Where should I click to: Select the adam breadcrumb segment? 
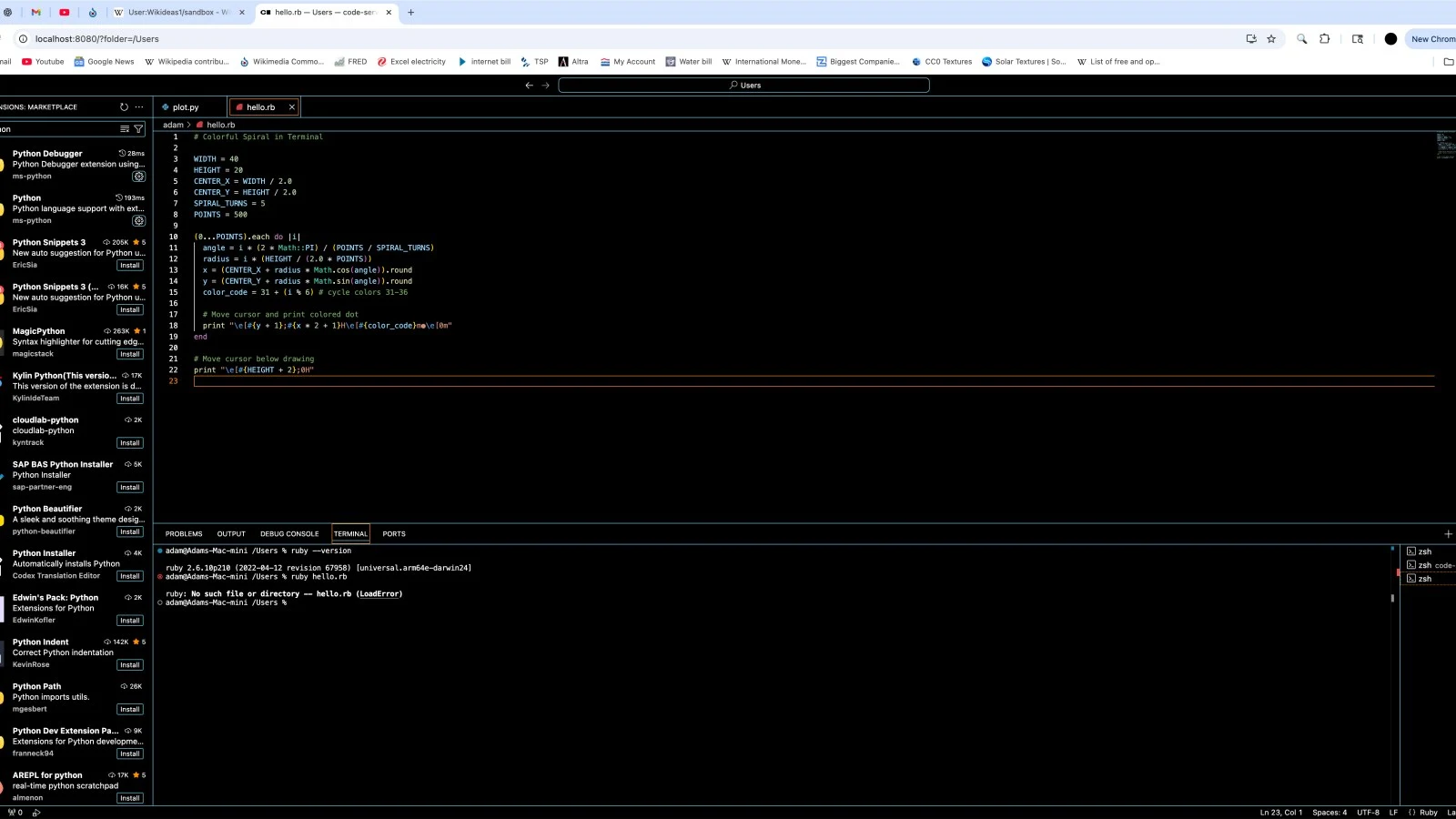173,125
